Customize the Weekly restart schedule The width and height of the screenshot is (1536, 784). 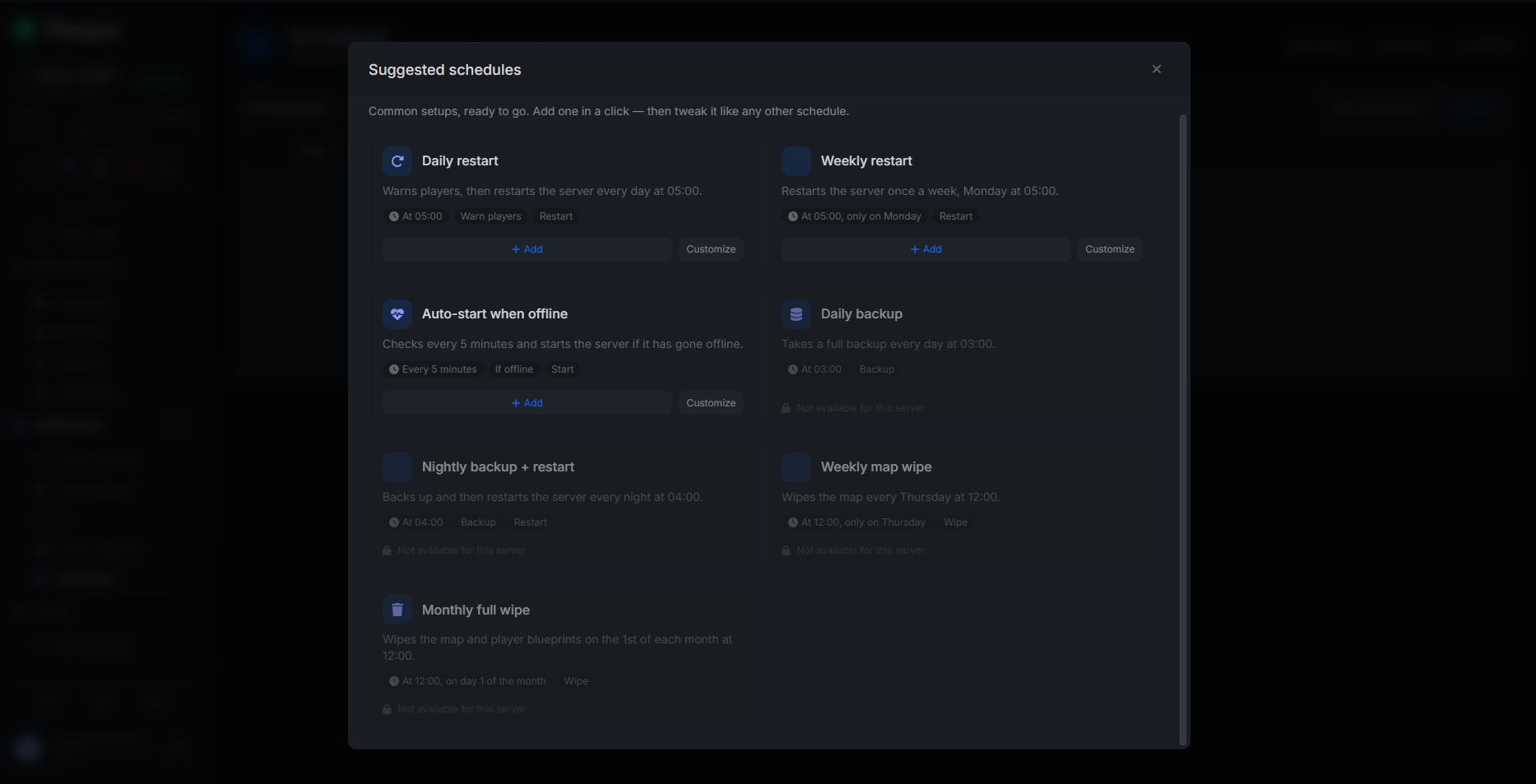1110,249
